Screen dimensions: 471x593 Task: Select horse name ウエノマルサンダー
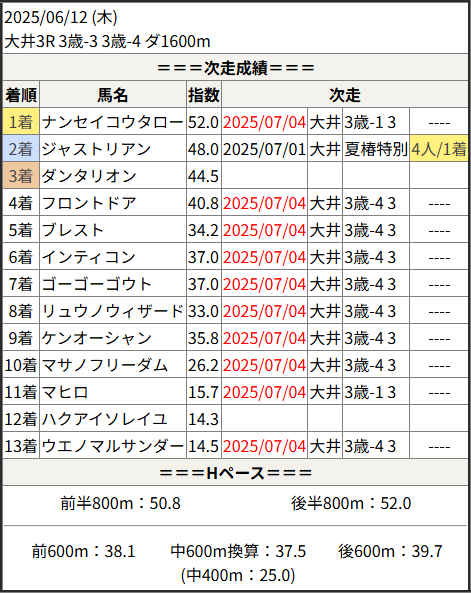click(x=112, y=446)
